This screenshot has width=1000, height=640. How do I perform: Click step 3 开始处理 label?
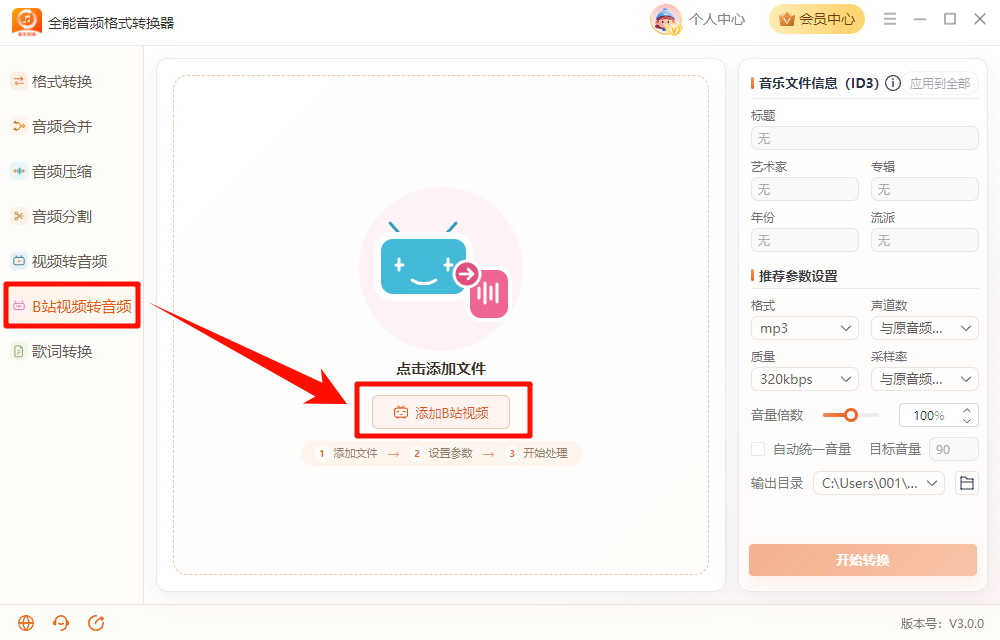pos(545,453)
